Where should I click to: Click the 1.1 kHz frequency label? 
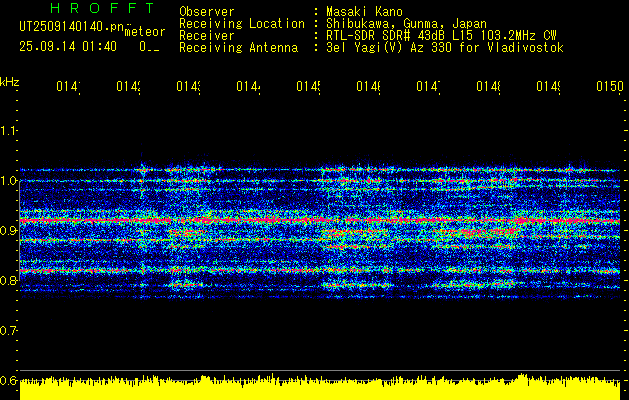coord(8,130)
